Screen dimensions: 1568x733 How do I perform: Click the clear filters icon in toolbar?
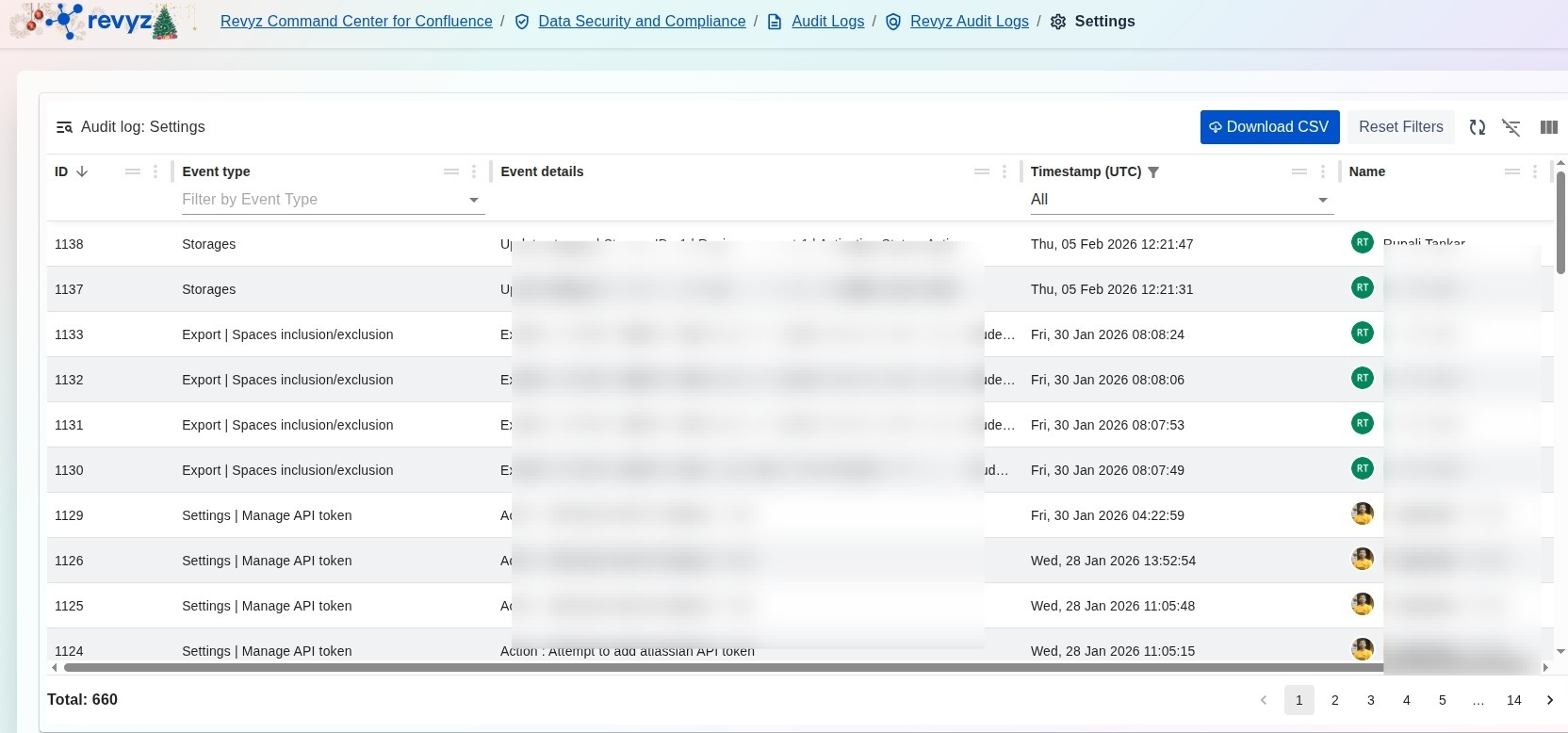coord(1511,127)
